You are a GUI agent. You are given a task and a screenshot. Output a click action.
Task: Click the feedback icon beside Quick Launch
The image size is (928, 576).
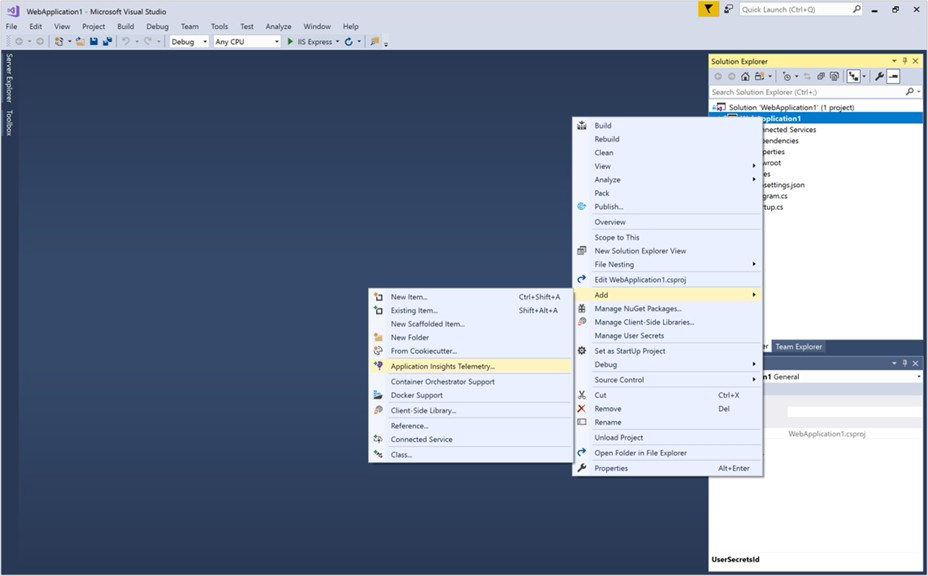[729, 9]
